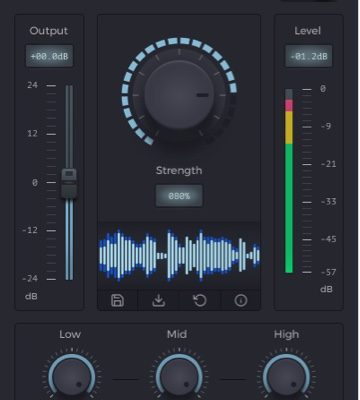360x400 pixels.
Task: Select the +00.0dB output value field
Action: tap(49, 56)
